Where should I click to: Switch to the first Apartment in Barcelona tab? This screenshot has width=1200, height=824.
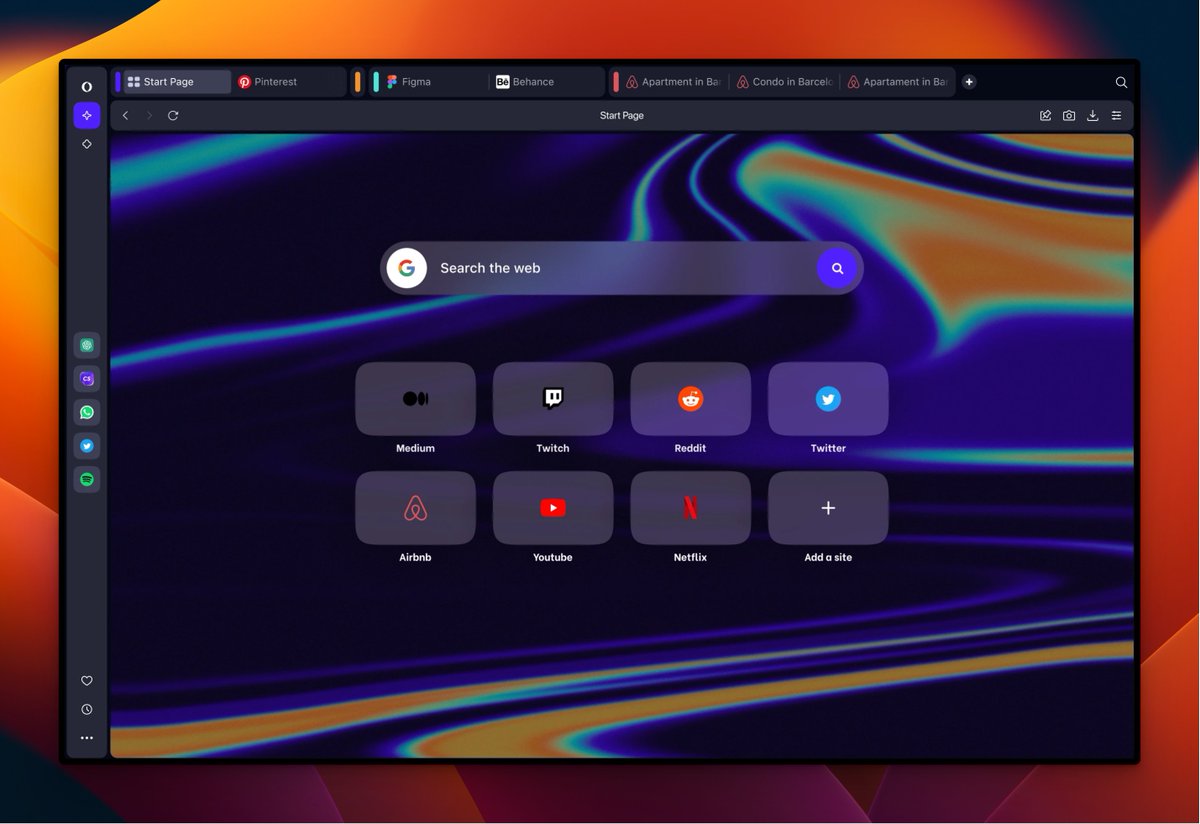pyautogui.click(x=674, y=82)
